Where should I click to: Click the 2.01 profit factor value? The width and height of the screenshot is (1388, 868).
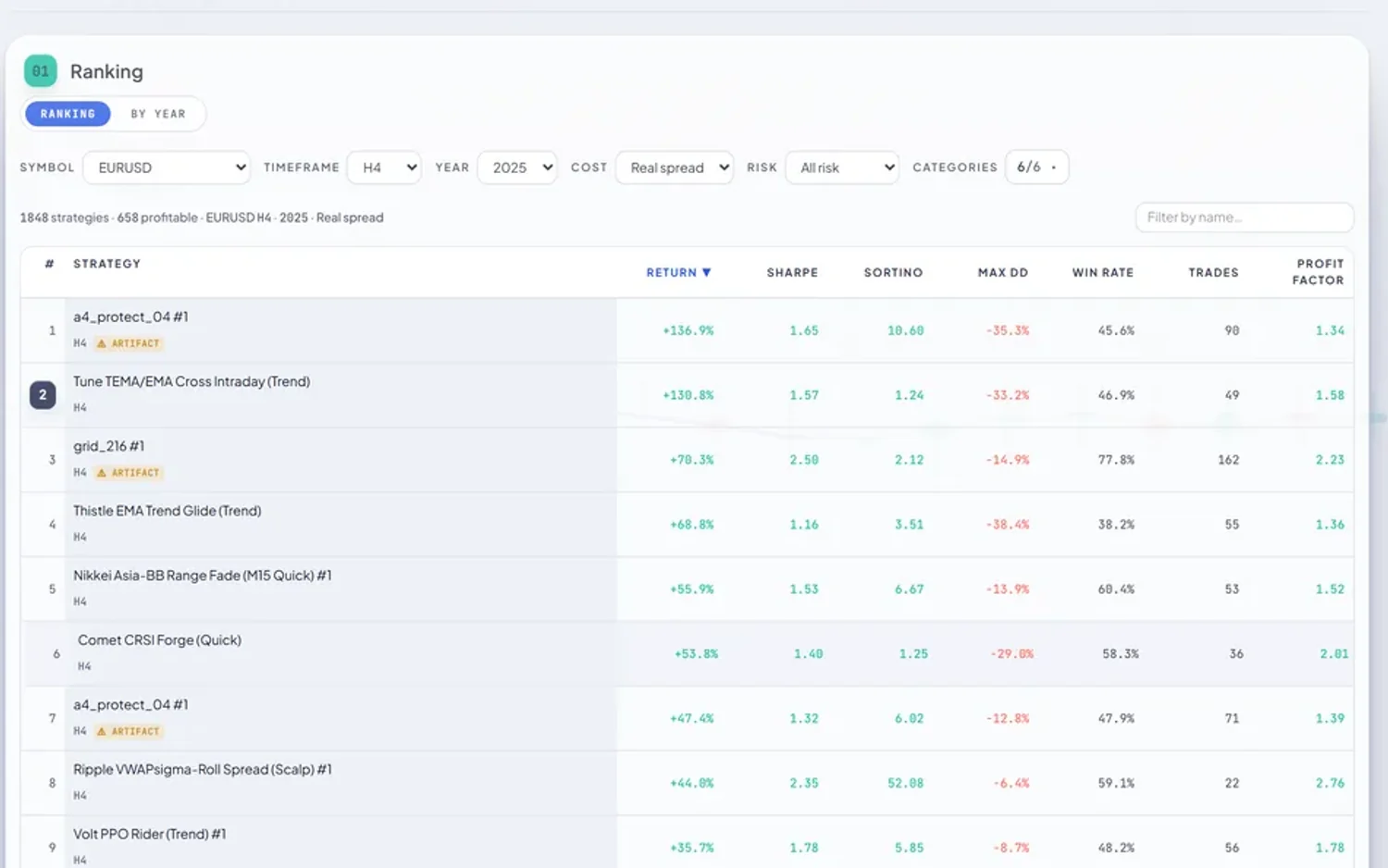click(1334, 654)
